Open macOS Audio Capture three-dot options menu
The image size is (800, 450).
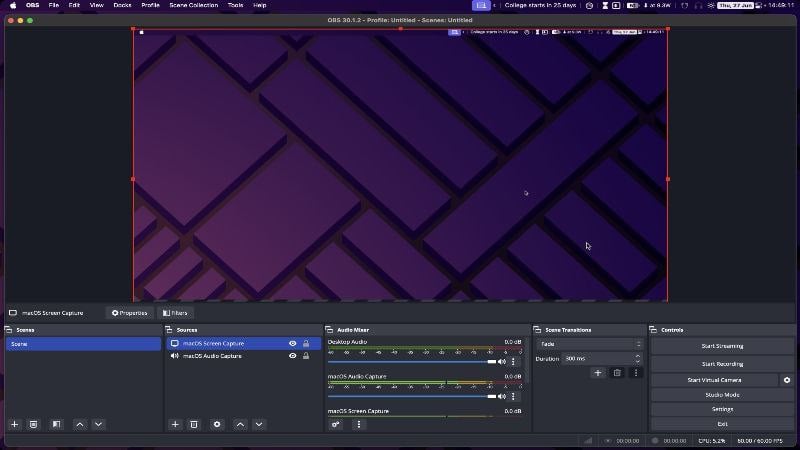click(x=513, y=396)
